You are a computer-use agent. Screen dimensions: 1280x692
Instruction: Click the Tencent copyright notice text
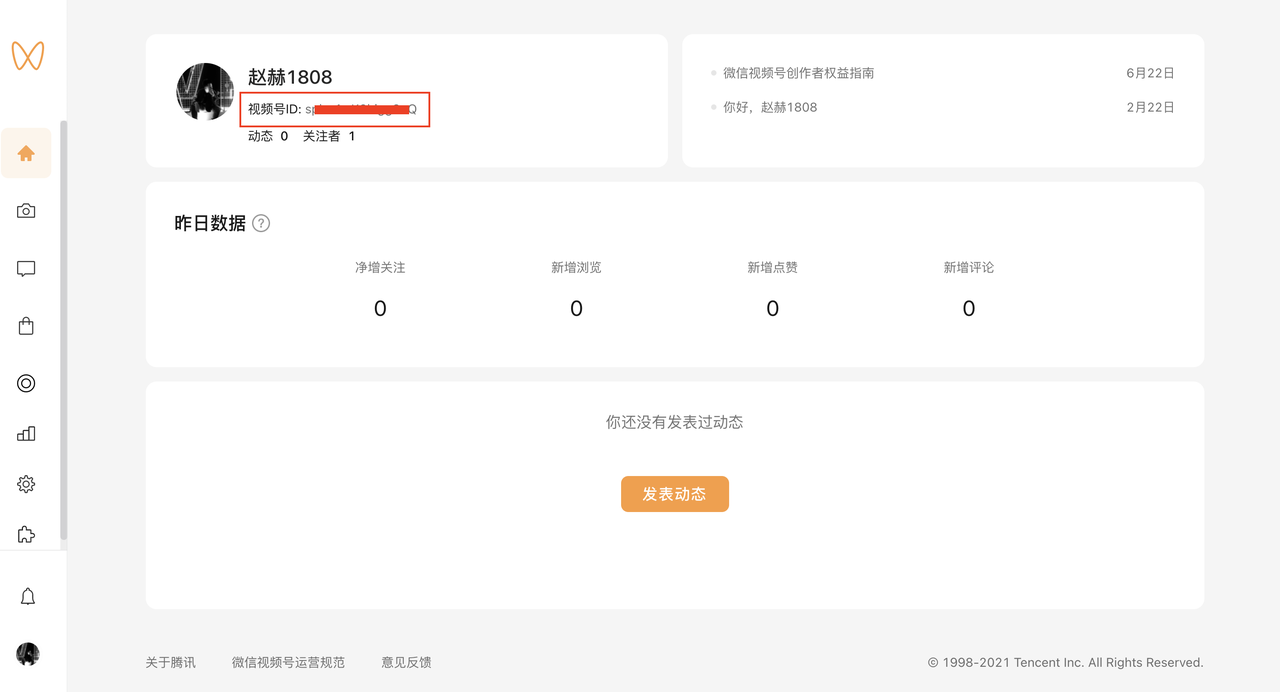click(1066, 662)
